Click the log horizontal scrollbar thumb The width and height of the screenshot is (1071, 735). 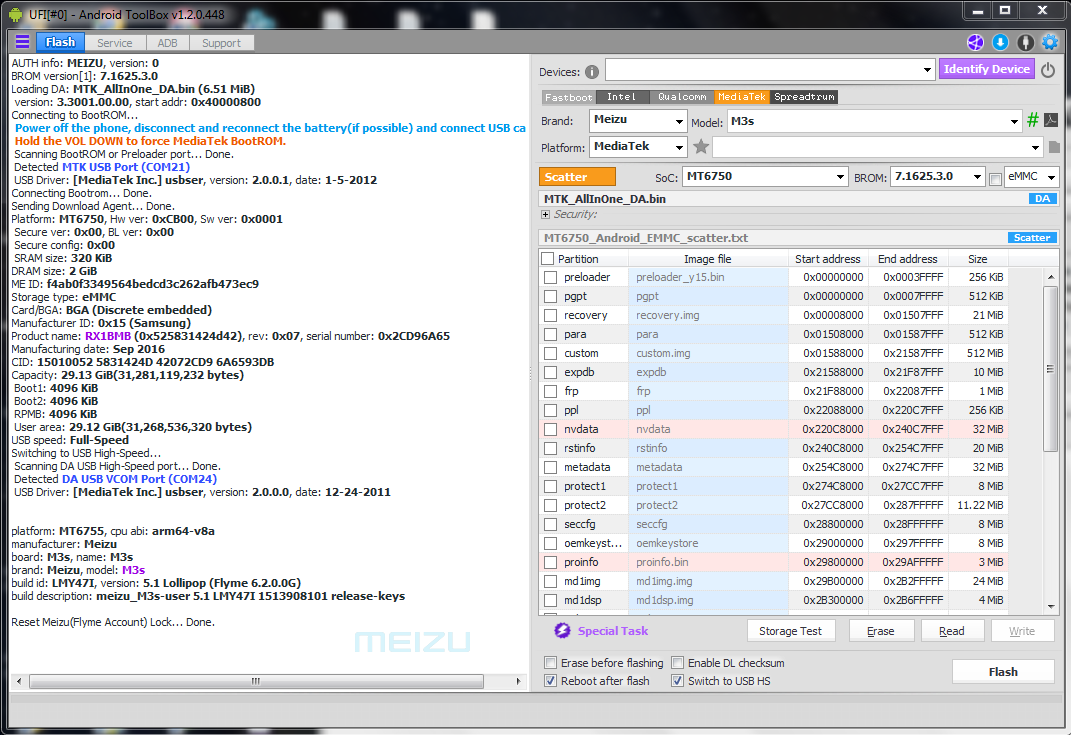(256, 681)
